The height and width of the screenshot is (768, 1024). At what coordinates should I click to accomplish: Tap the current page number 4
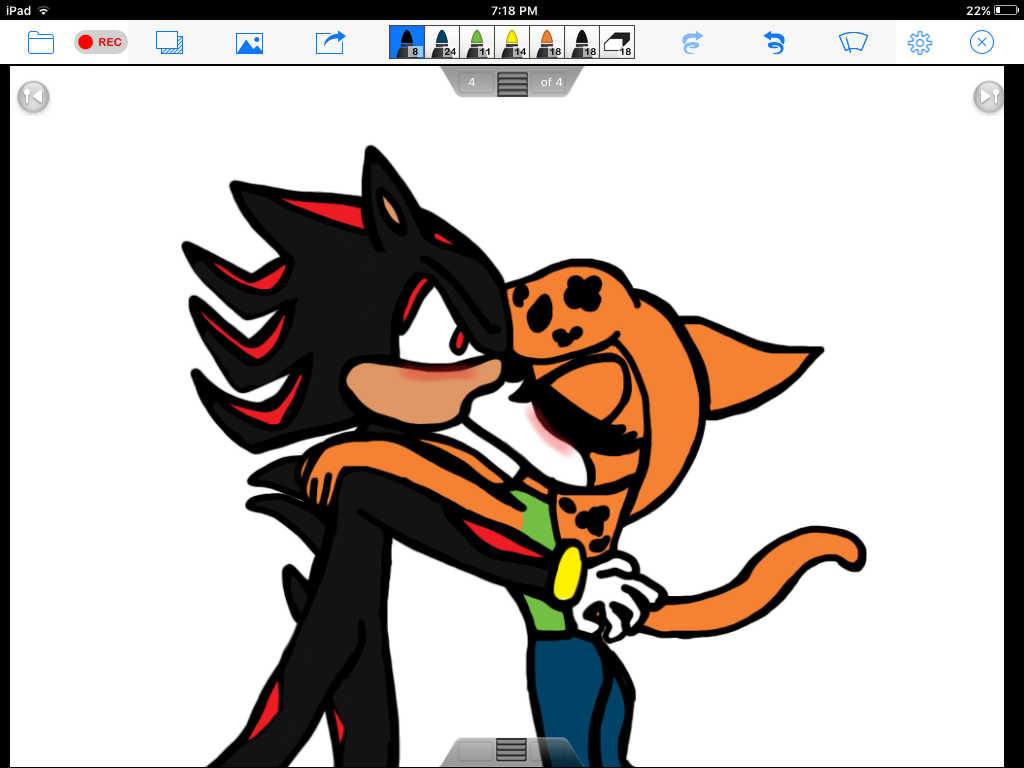472,82
